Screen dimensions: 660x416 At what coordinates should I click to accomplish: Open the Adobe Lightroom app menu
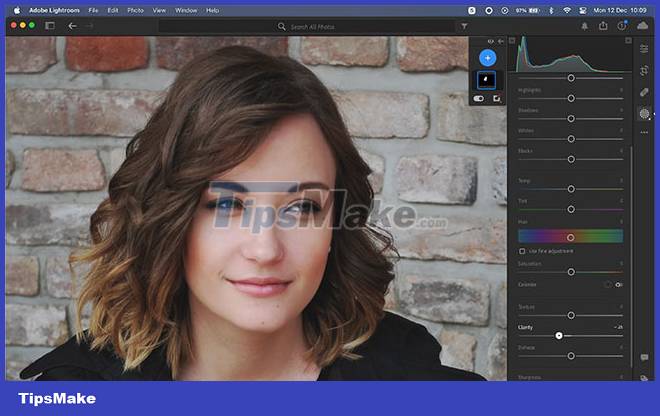click(x=54, y=10)
